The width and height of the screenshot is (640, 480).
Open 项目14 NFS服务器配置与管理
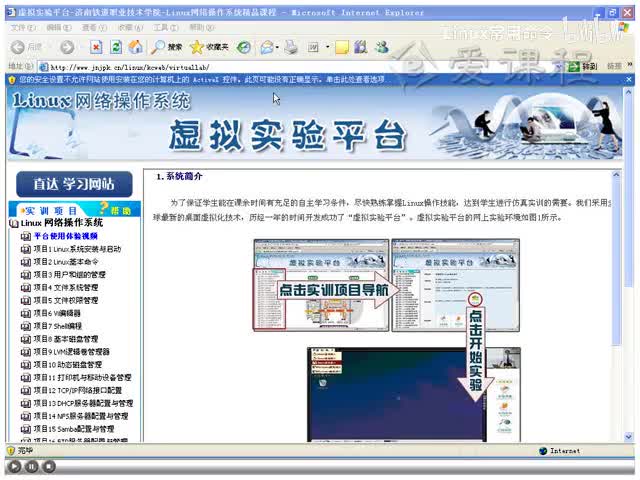pos(81,416)
